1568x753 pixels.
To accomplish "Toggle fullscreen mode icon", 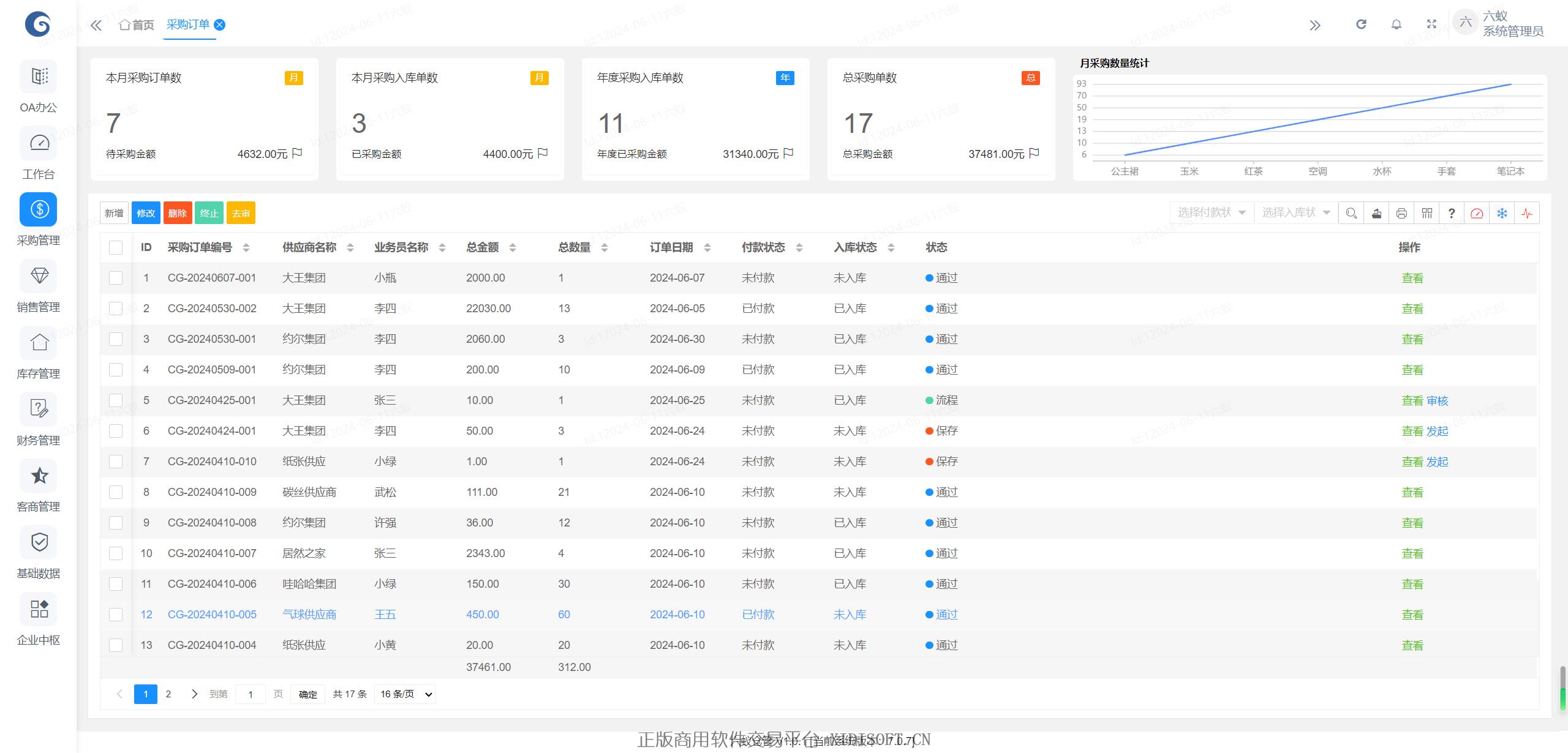I will [1431, 24].
